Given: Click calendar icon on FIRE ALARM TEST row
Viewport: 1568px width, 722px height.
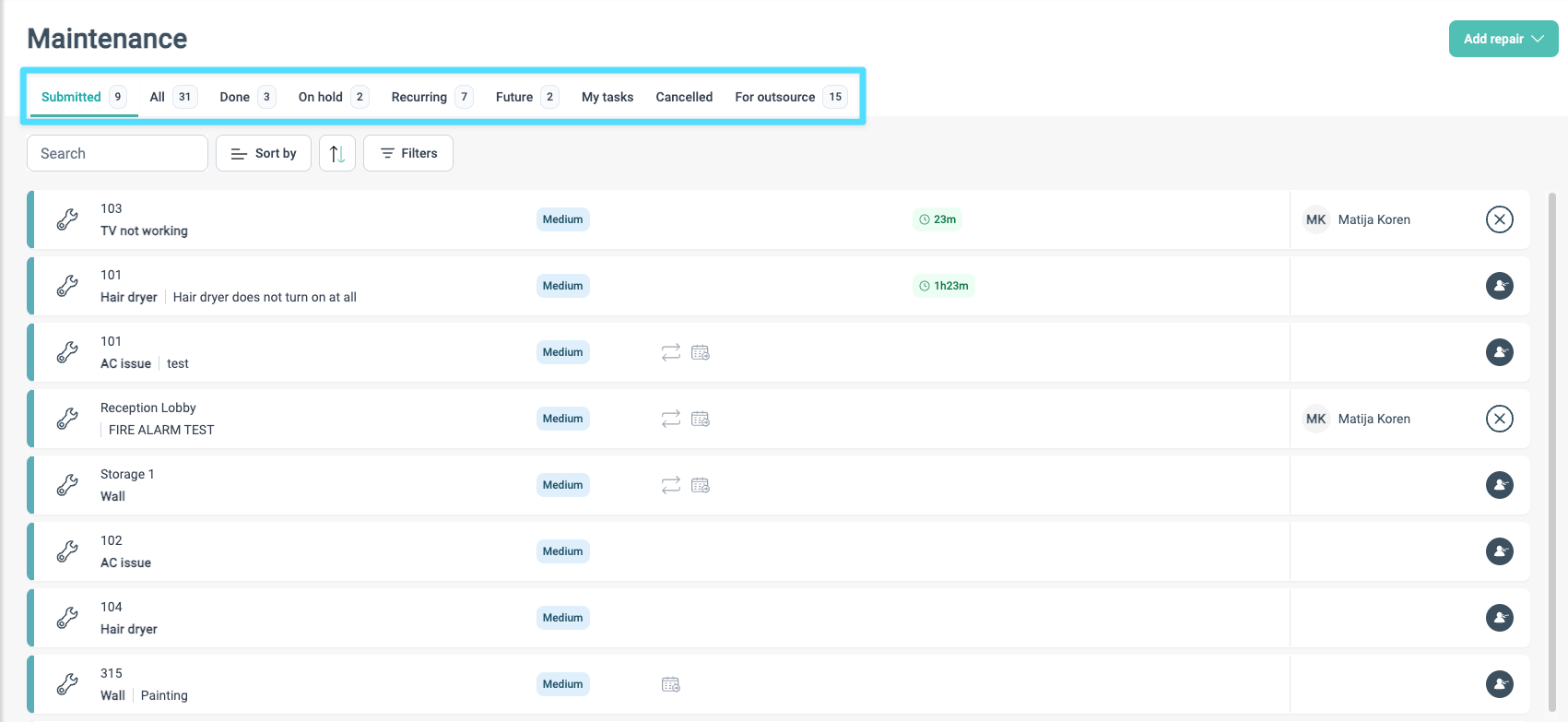Looking at the screenshot, I should [701, 419].
